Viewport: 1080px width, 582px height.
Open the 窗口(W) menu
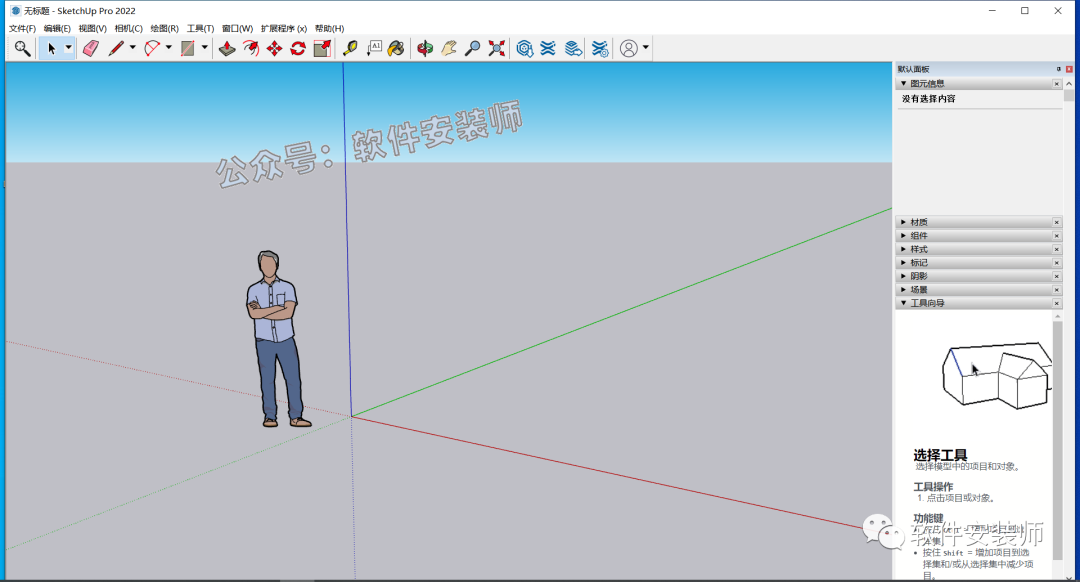[238, 28]
